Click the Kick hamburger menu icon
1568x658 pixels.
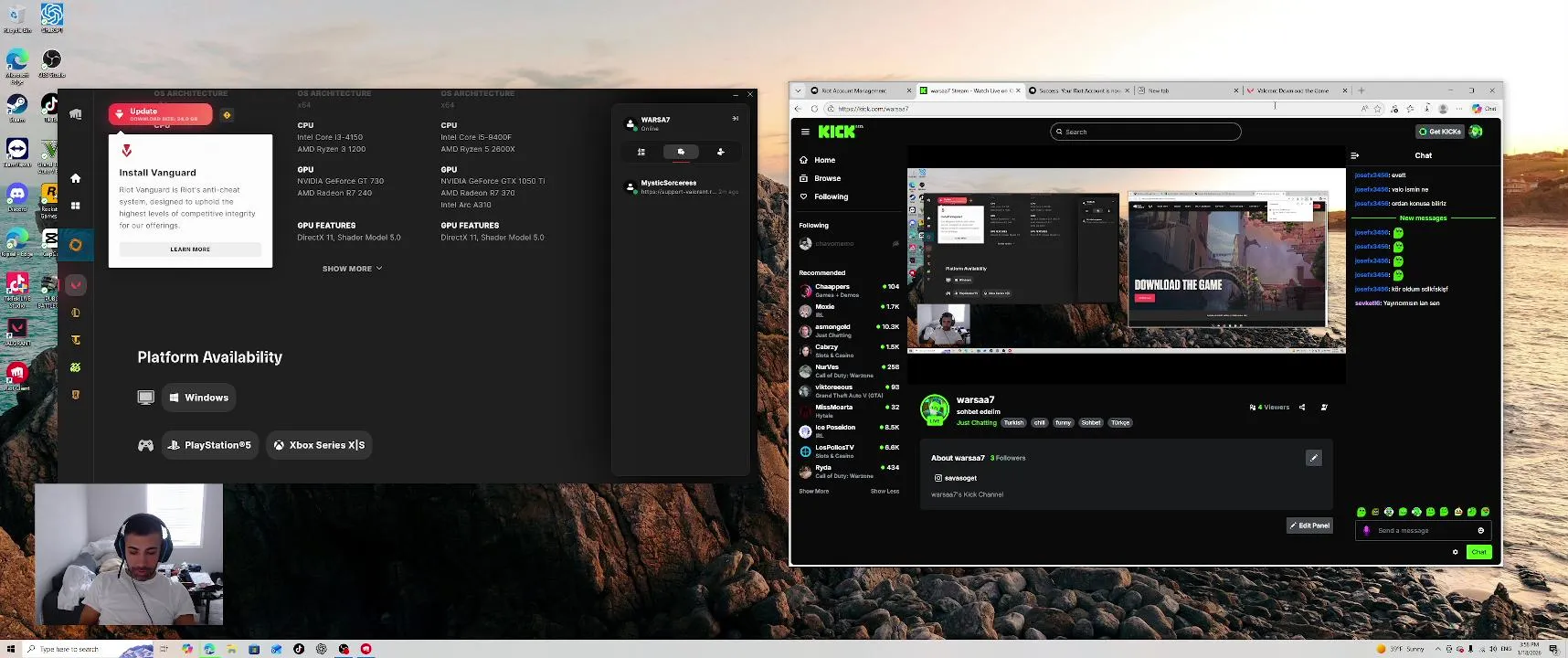coord(805,132)
